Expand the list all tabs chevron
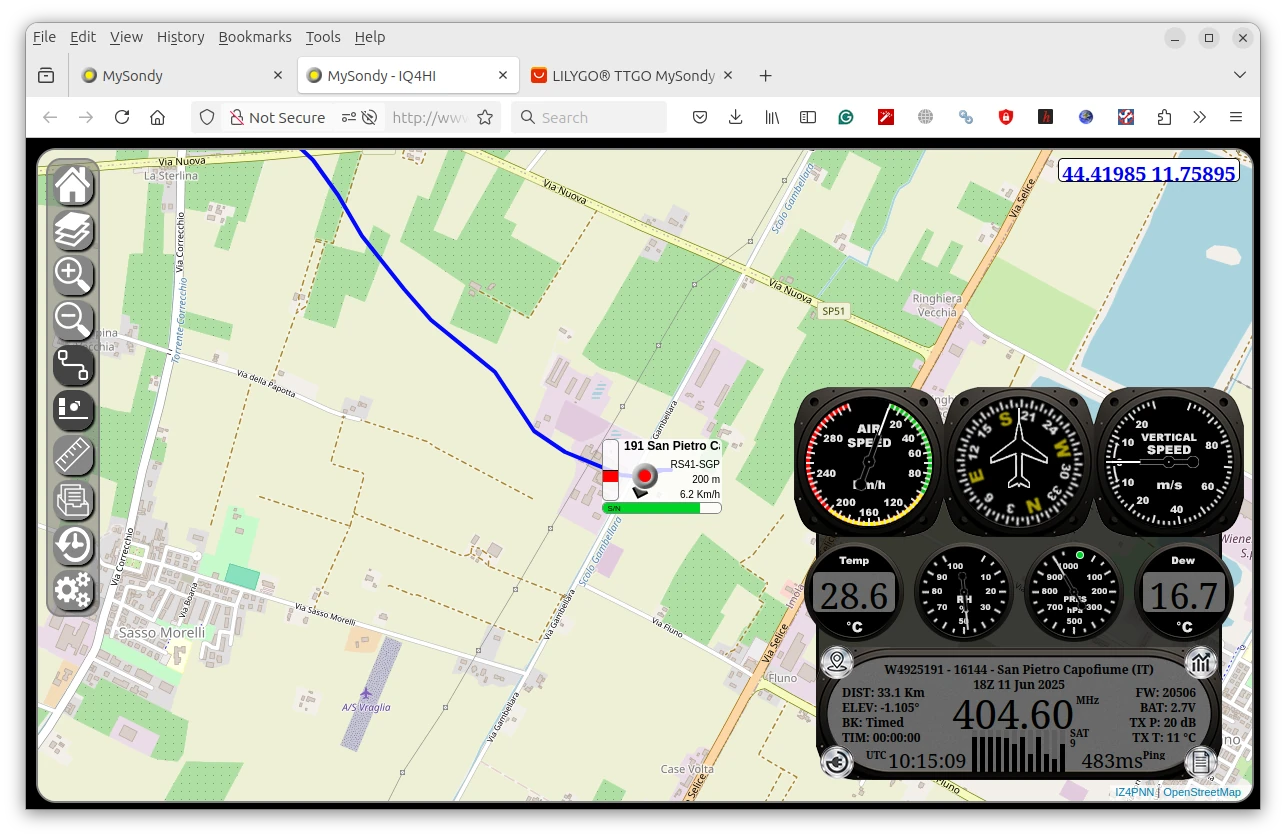 tap(1240, 76)
